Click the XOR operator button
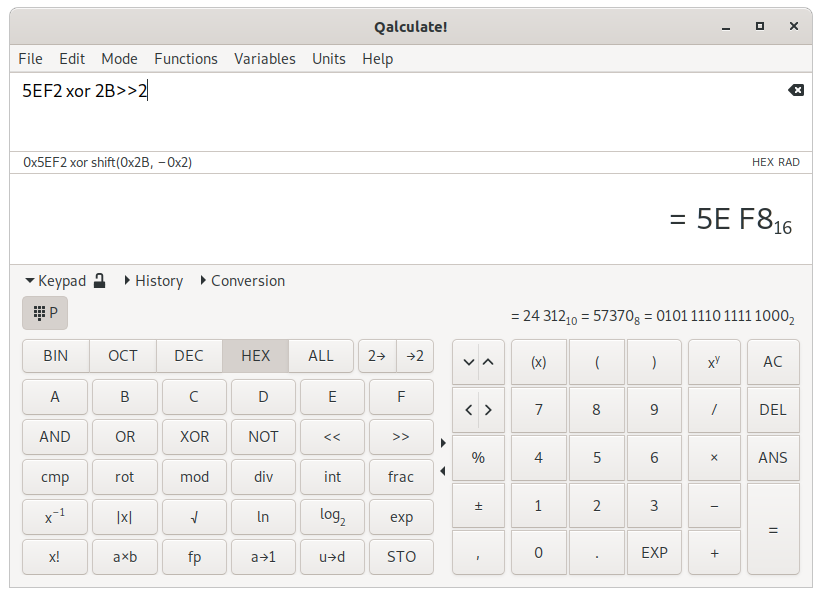Viewport: 822px width, 597px height. click(194, 436)
